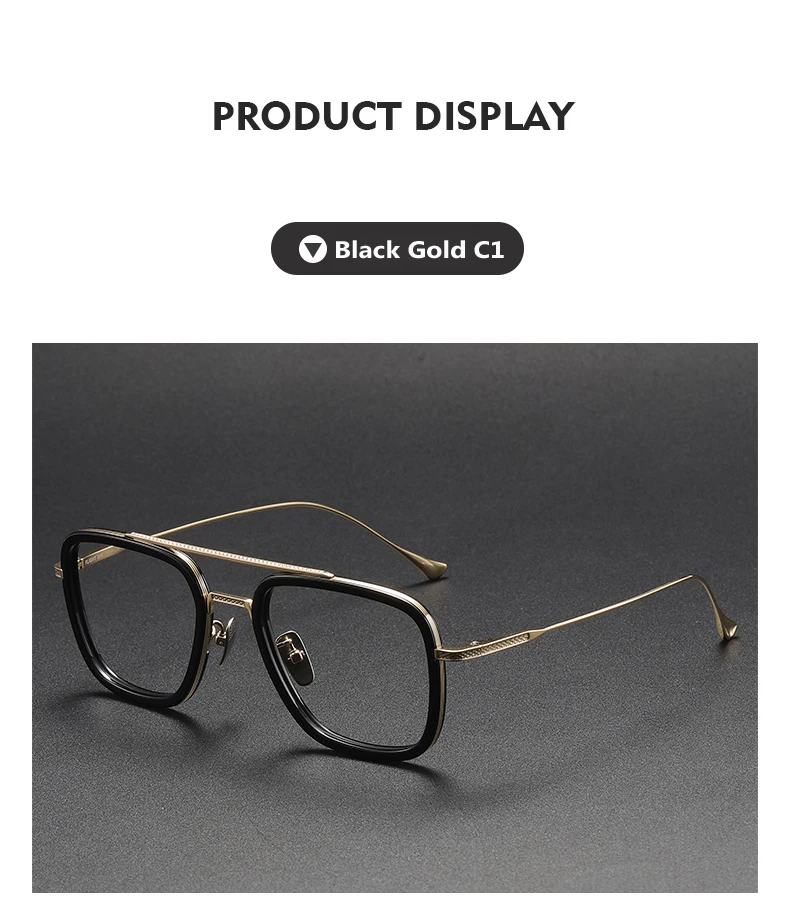790x897 pixels.
Task: Click the C1 code in the badge
Action: point(489,250)
